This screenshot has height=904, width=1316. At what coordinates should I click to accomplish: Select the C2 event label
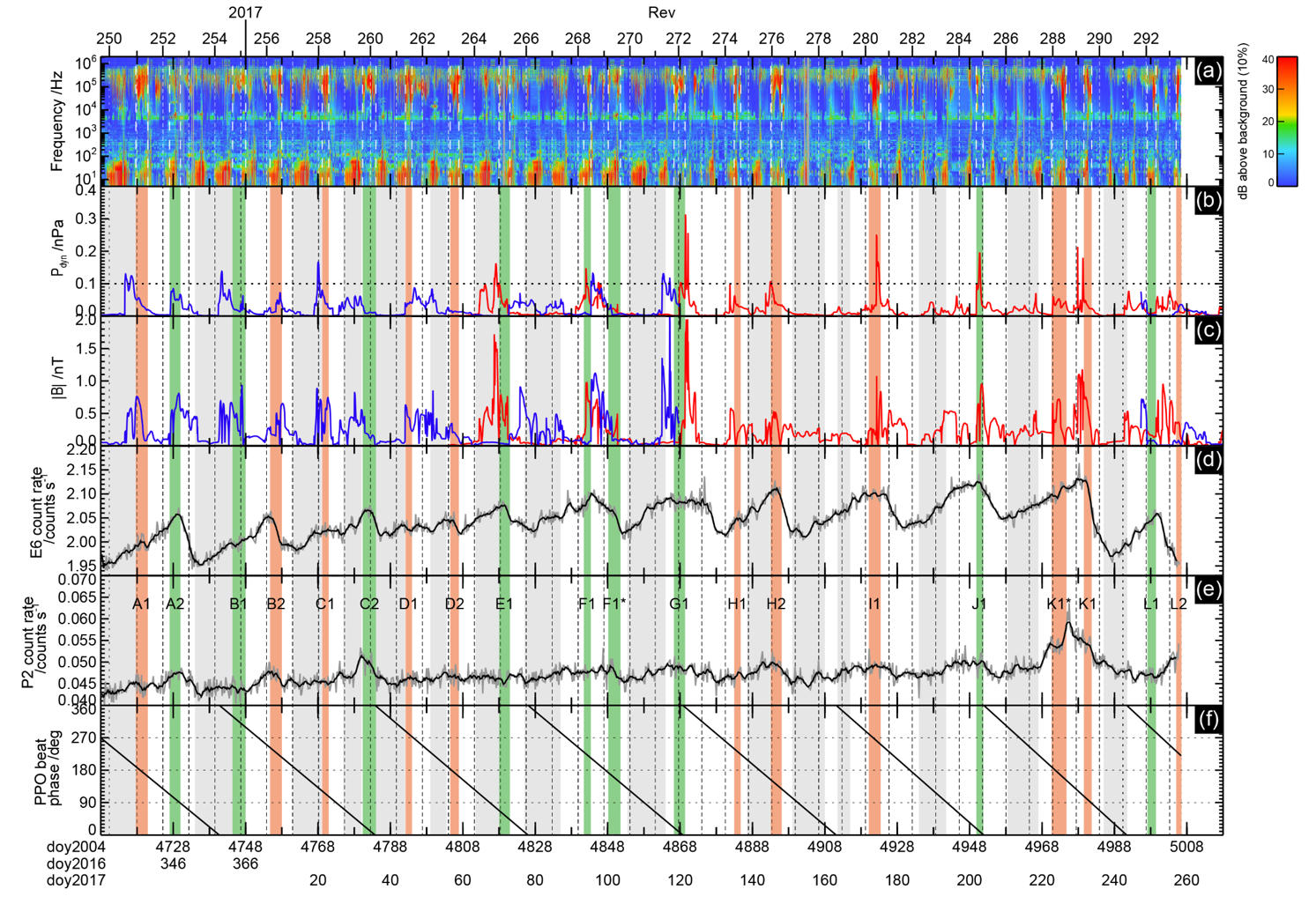click(x=369, y=604)
